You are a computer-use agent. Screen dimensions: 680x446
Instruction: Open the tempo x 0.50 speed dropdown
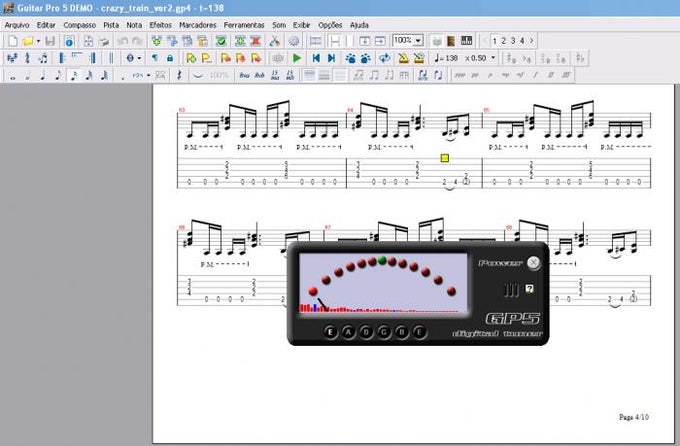493,58
